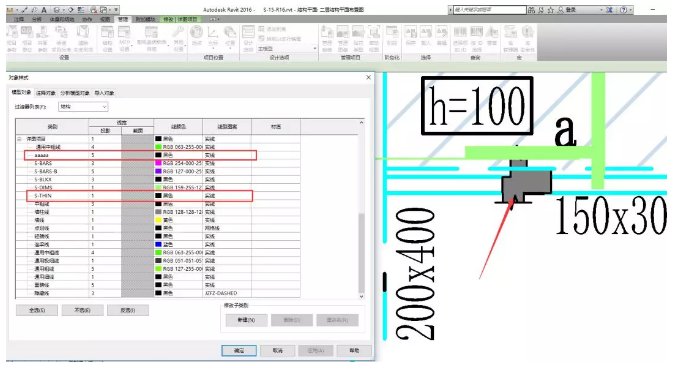Switch to the 分析 ribbon tab
Screen dimensions: 679x373
[x=37, y=19]
